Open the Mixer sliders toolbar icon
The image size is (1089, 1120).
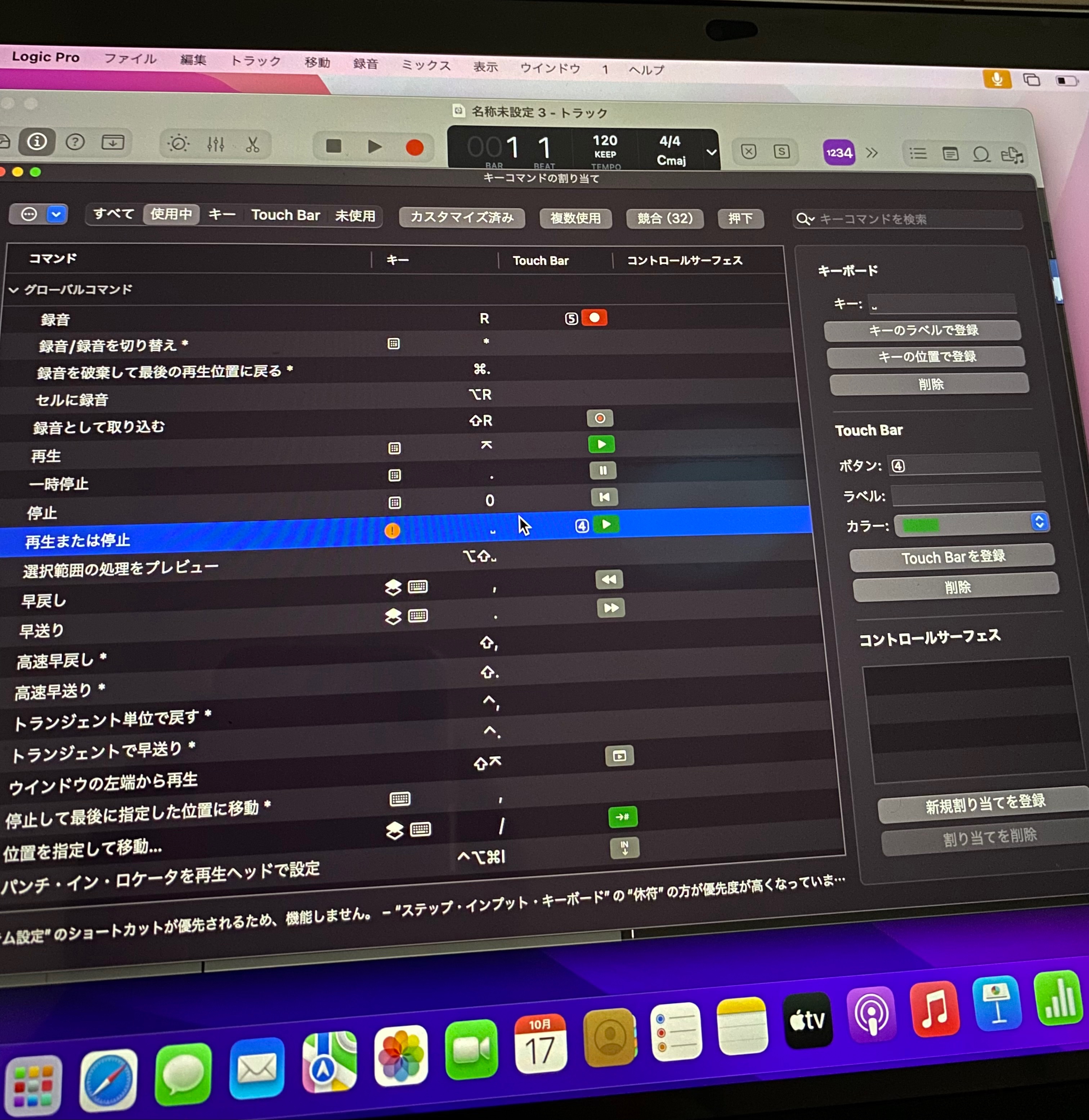(216, 144)
